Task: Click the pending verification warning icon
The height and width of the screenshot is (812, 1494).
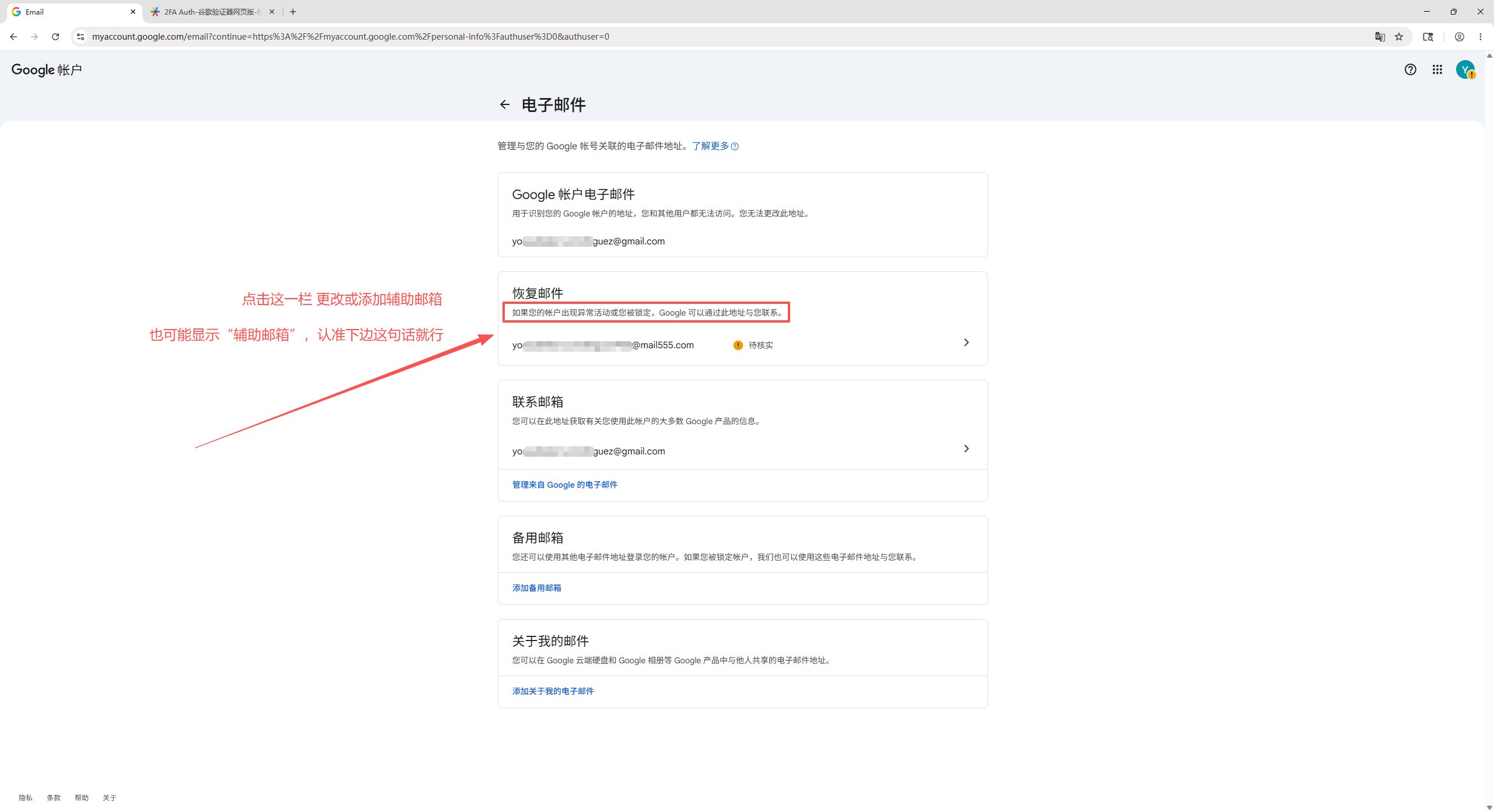Action: pyautogui.click(x=738, y=345)
